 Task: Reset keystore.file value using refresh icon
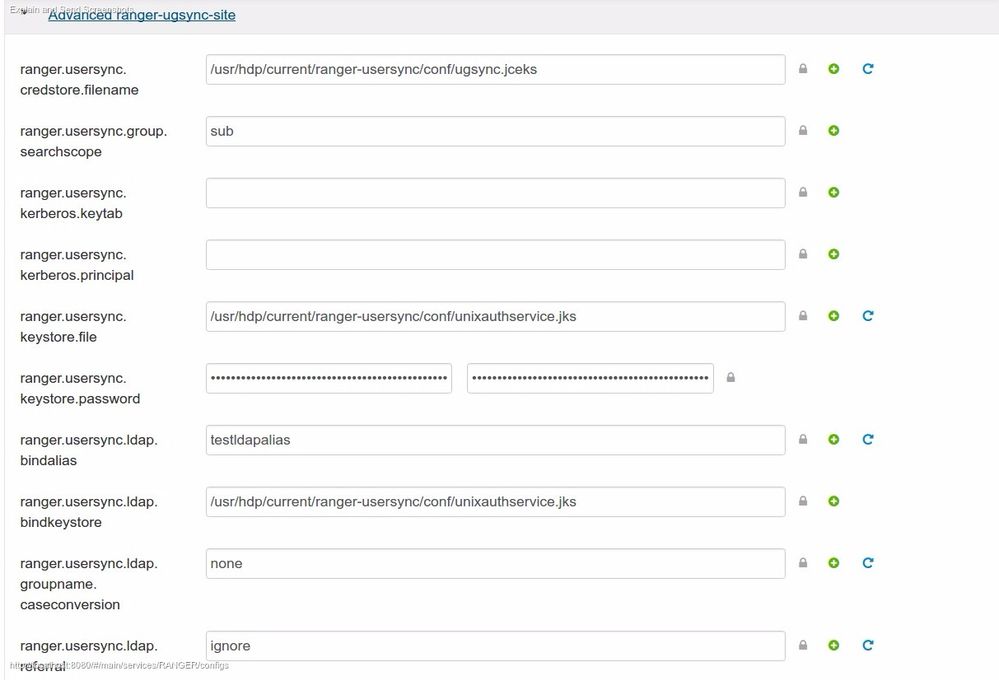[x=868, y=316]
